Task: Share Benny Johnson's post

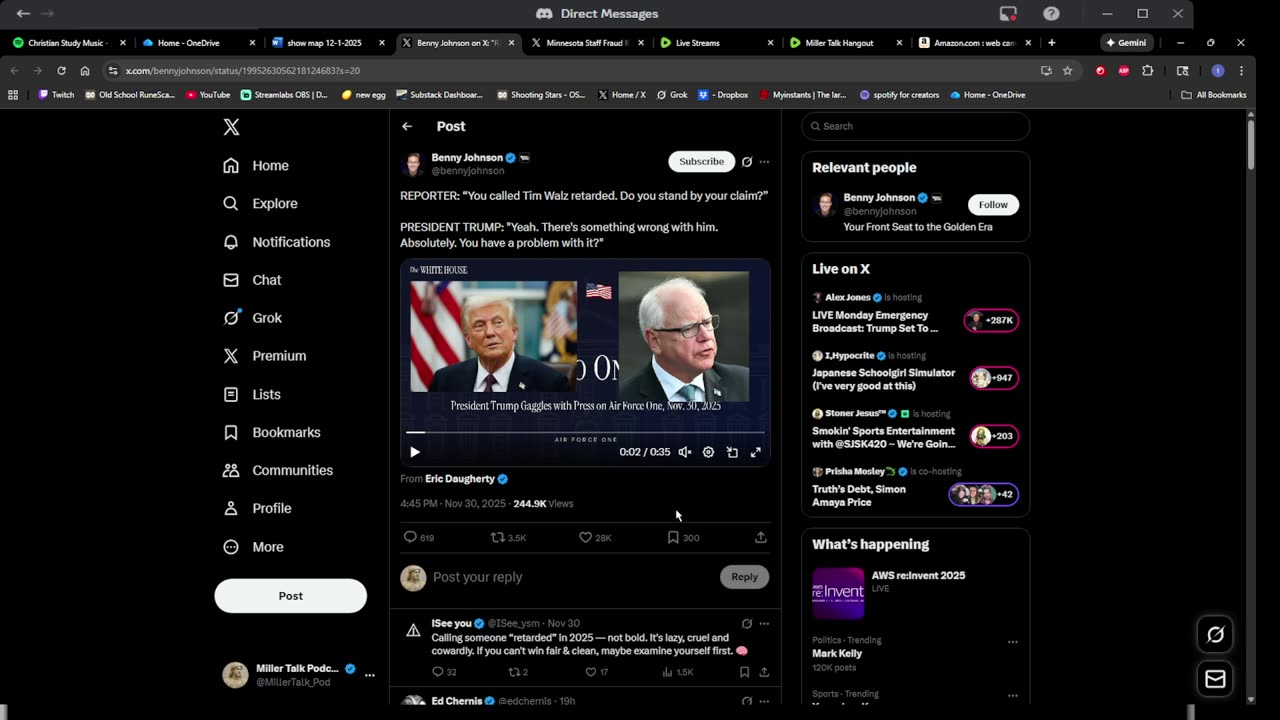Action: tap(761, 537)
